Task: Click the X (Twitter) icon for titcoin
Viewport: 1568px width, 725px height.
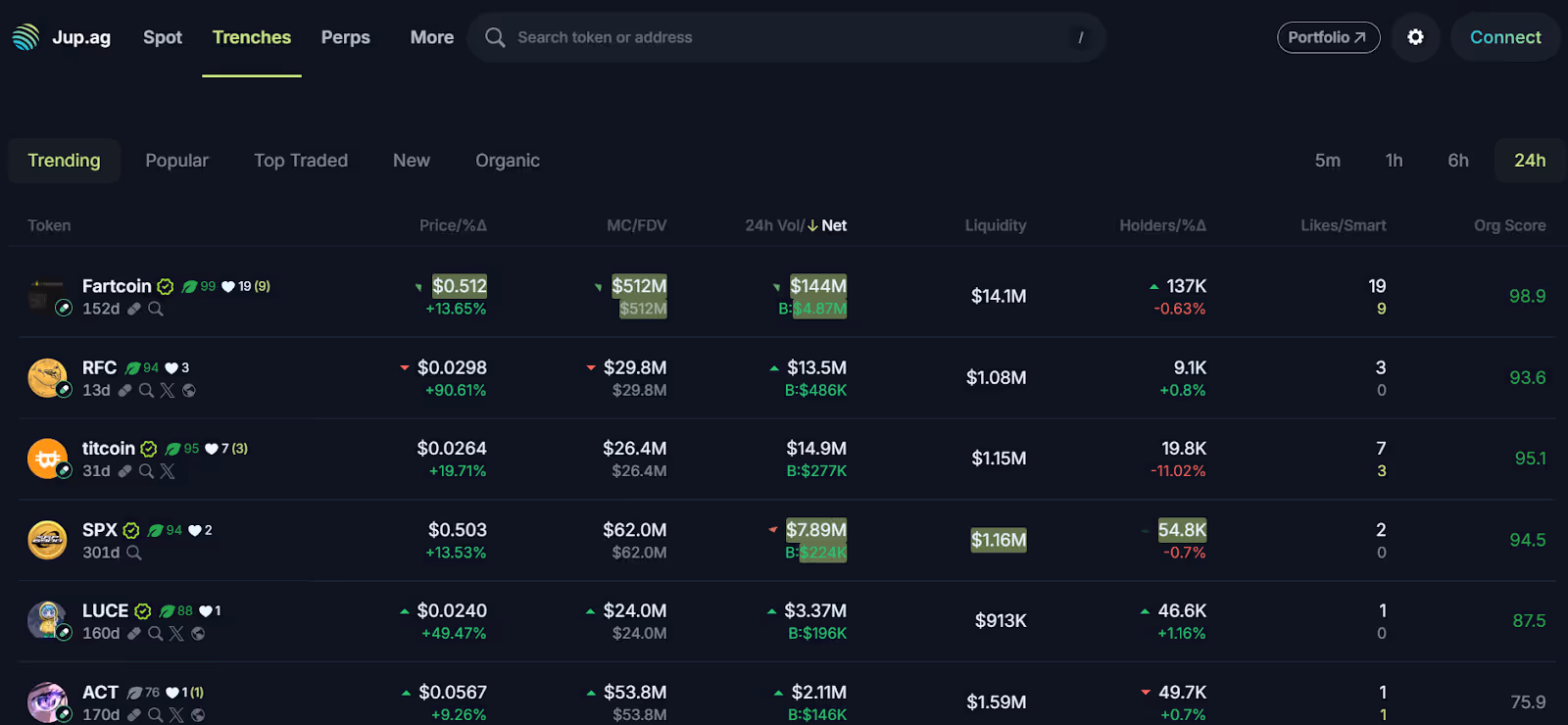Action: [x=168, y=471]
